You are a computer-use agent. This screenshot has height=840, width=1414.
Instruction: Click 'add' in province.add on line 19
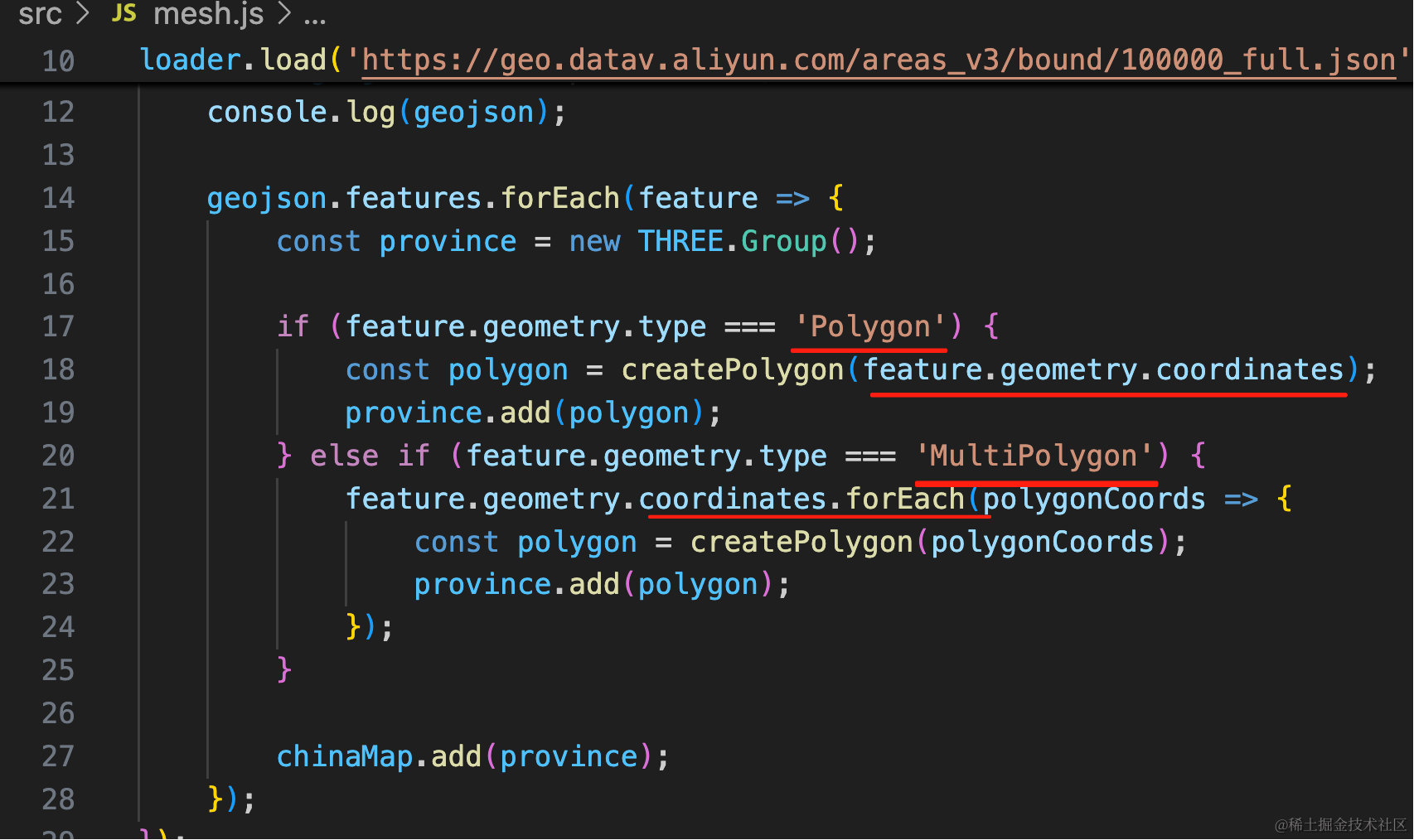click(x=525, y=413)
